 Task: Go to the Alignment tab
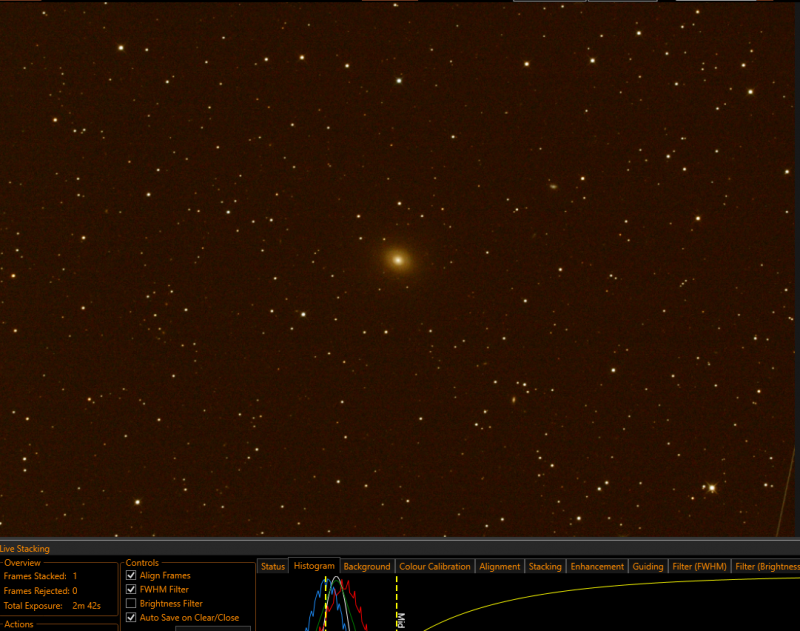(499, 566)
